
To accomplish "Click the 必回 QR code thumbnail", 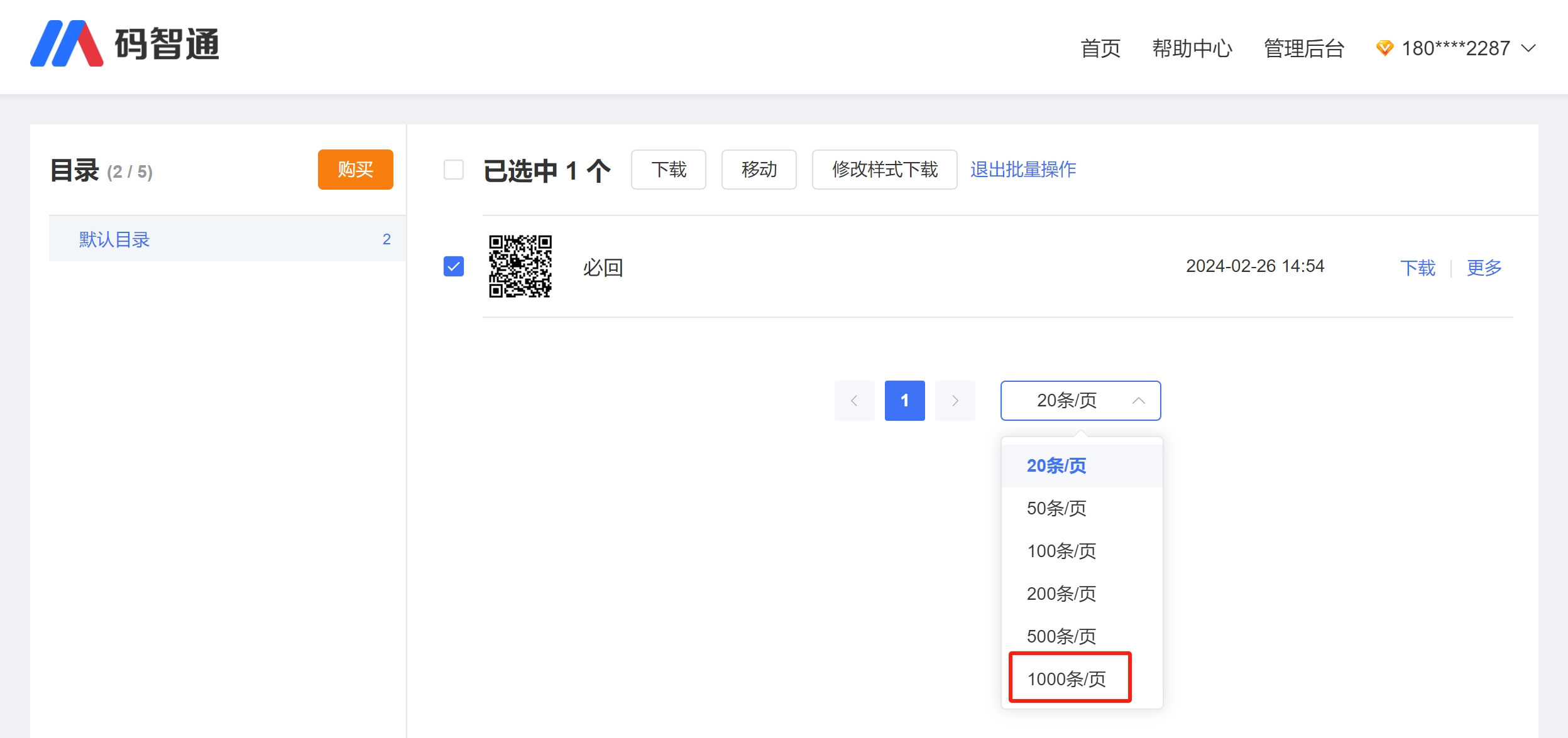I will click(520, 266).
